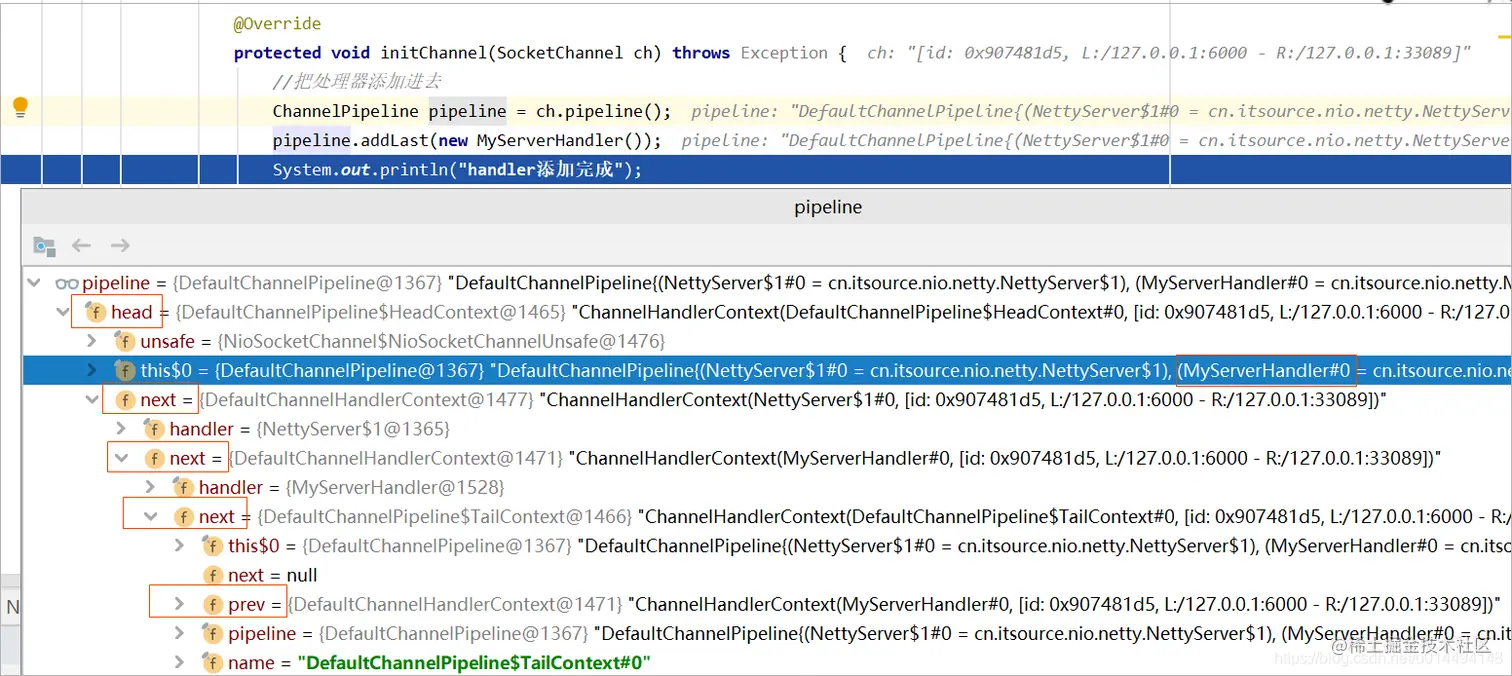Click the initChannel method name in code
Viewport: 1512px width, 676px height.
pos(434,53)
